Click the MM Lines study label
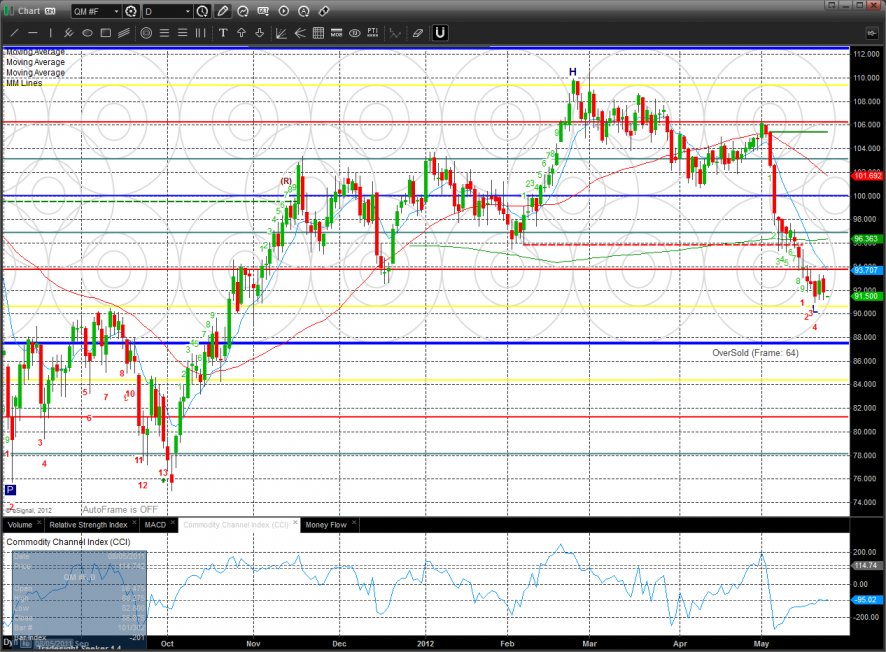886x652 pixels. coord(22,83)
